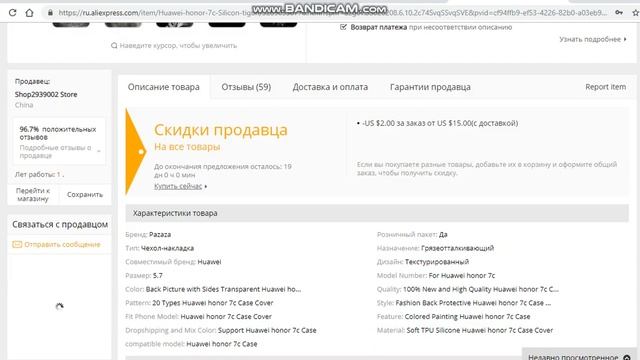Click the Дизайн value Текстурированный
The width and height of the screenshot is (640, 360).
437,262
